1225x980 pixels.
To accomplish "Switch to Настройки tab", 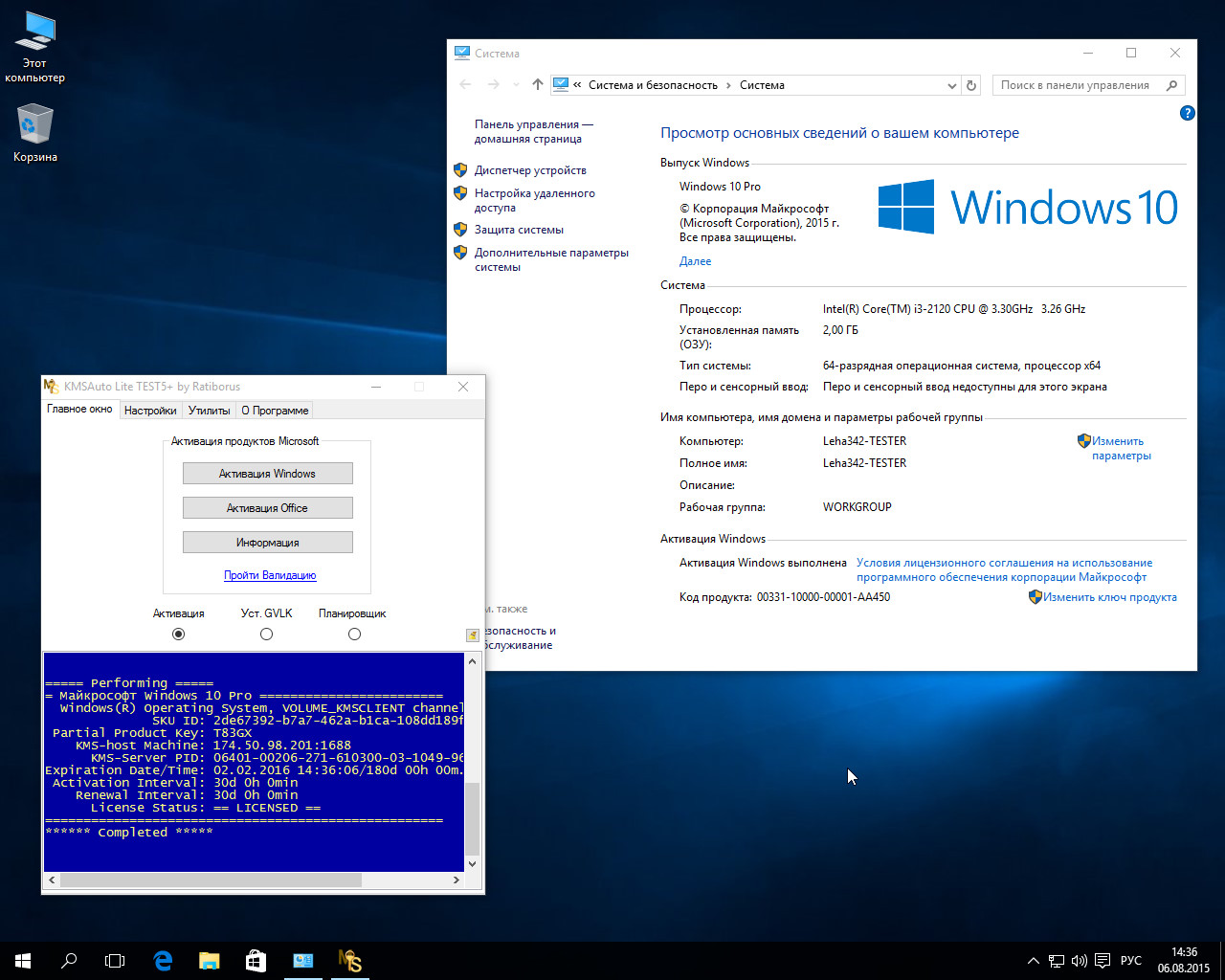I will [150, 411].
